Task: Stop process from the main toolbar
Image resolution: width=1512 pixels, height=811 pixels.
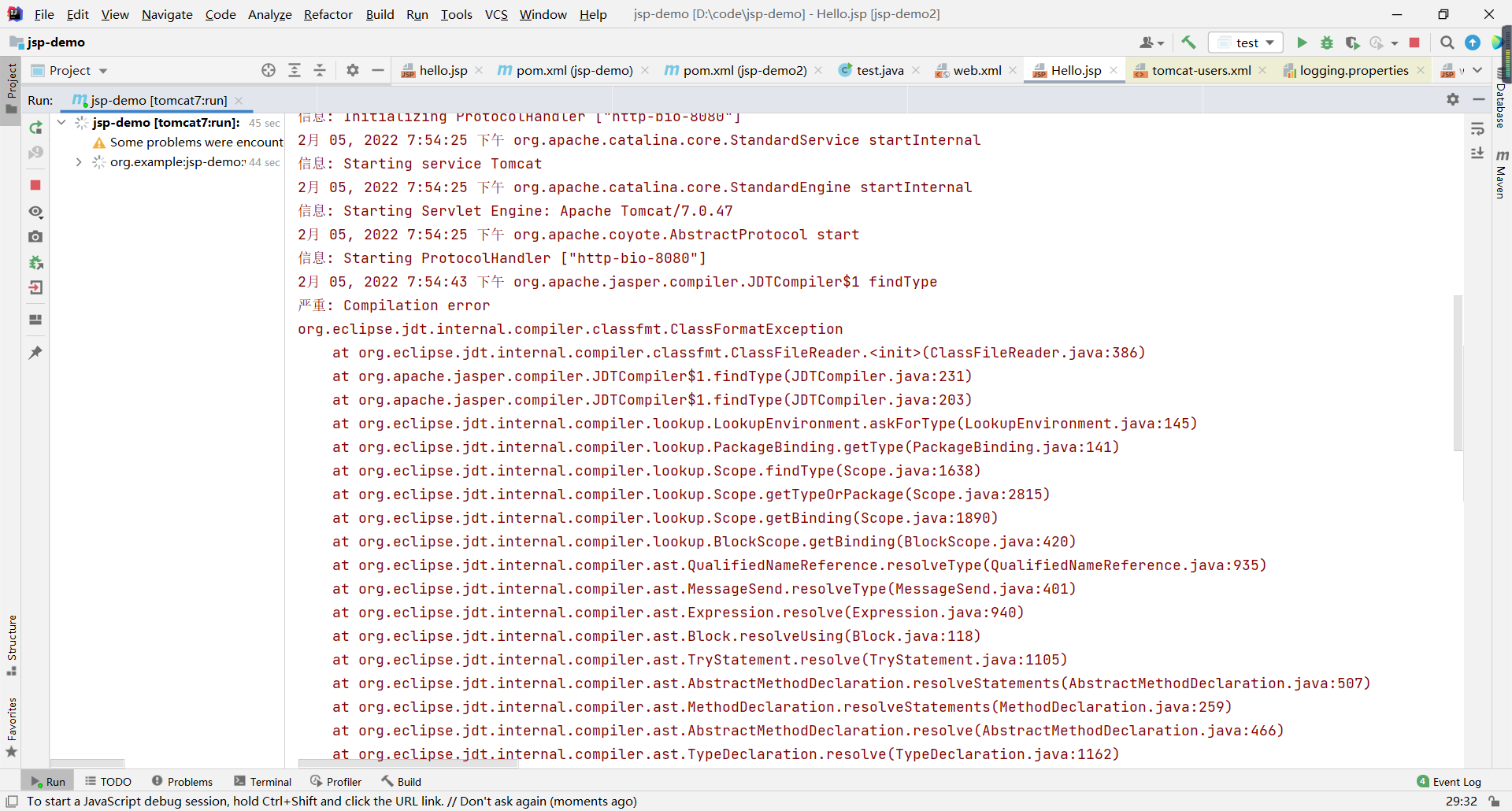Action: coord(1414,43)
